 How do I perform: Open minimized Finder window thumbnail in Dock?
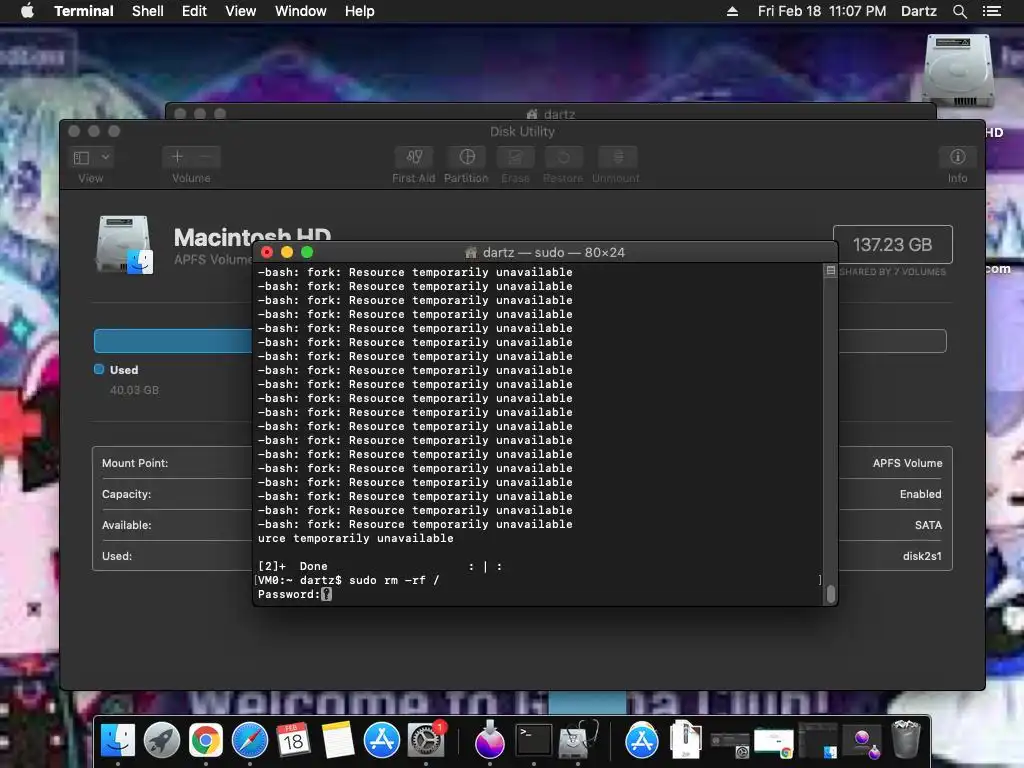click(818, 741)
